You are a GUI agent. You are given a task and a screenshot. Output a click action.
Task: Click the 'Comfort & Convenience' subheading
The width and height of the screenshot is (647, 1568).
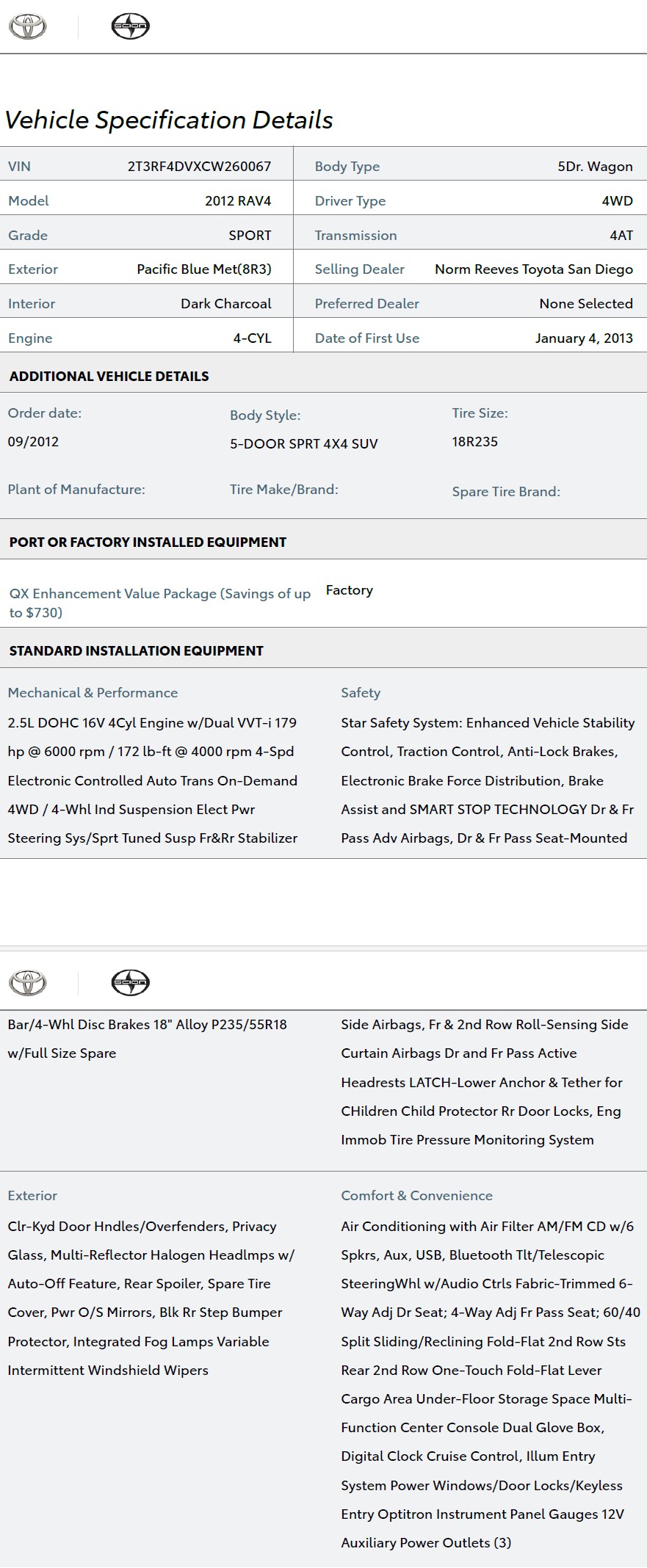pyautogui.click(x=416, y=1196)
